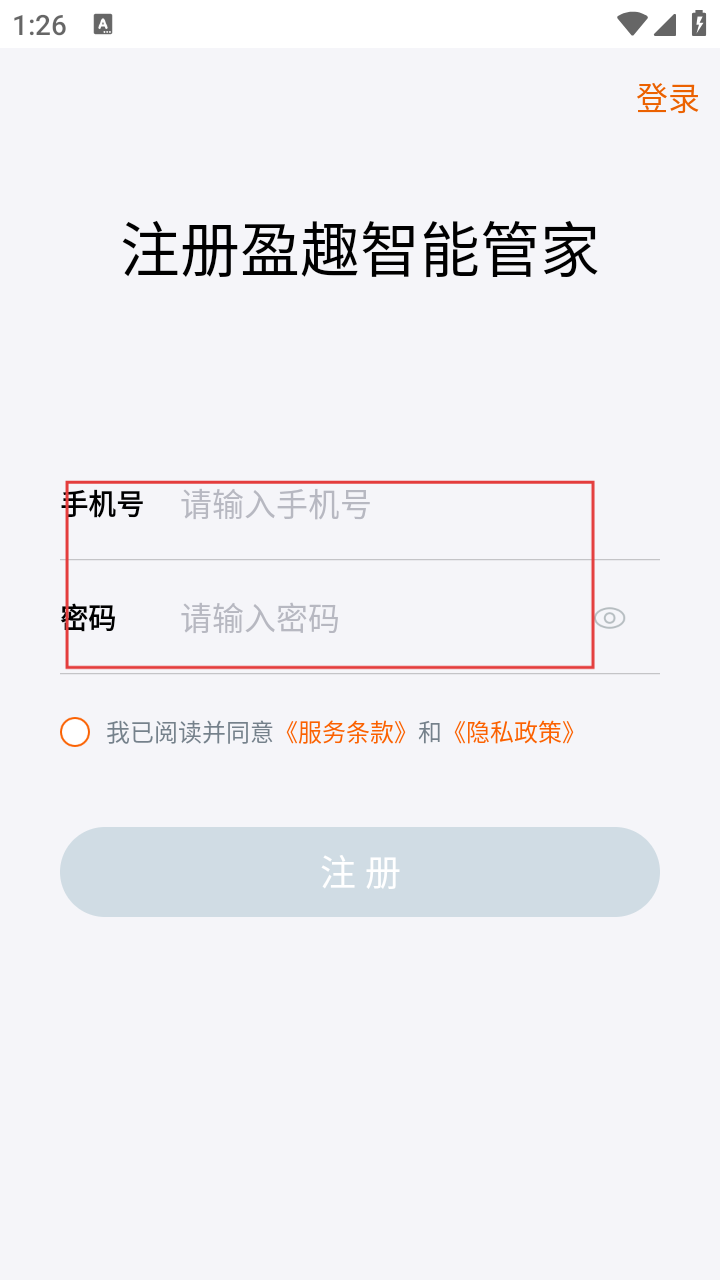The width and height of the screenshot is (720, 1280).
Task: Tap the Wi-Fi status bar icon
Action: tap(631, 24)
